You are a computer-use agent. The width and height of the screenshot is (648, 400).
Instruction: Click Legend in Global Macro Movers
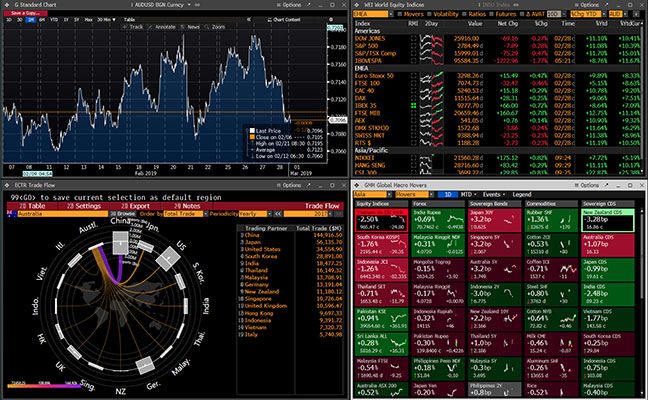coord(522,194)
